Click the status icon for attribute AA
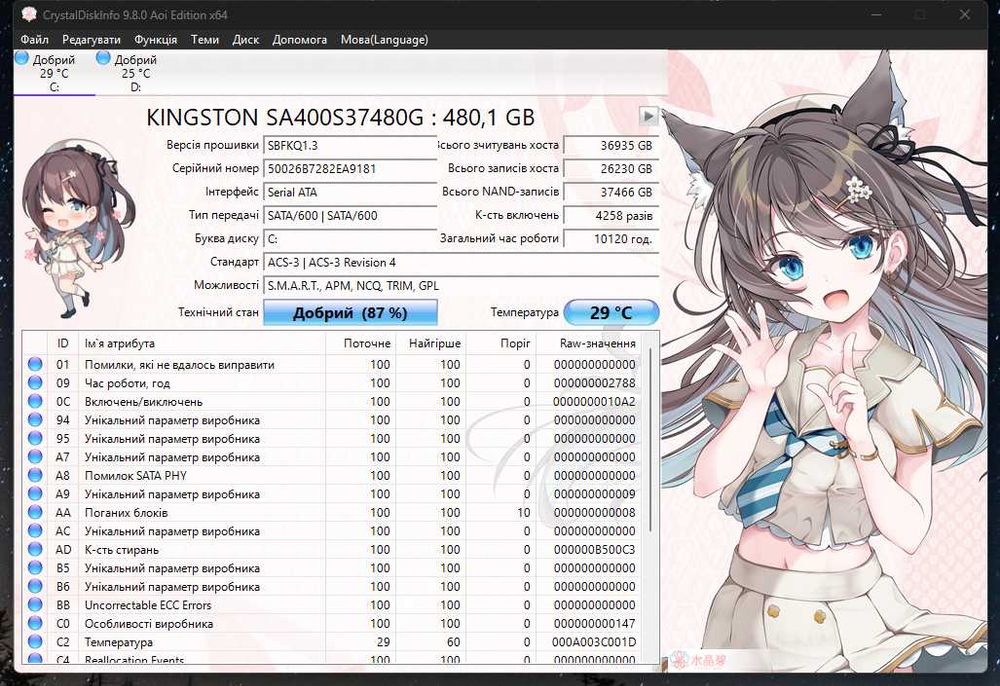 tap(35, 512)
